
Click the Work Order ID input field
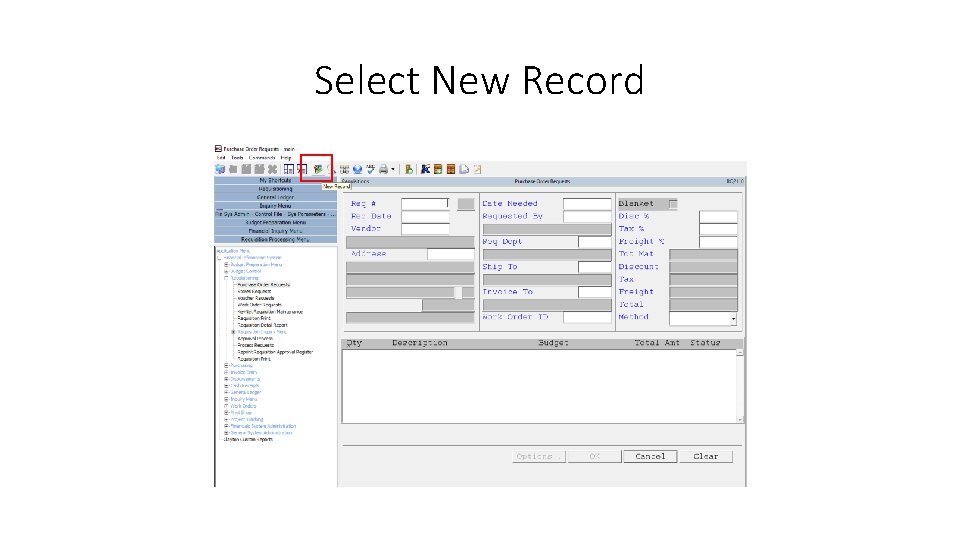[587, 317]
